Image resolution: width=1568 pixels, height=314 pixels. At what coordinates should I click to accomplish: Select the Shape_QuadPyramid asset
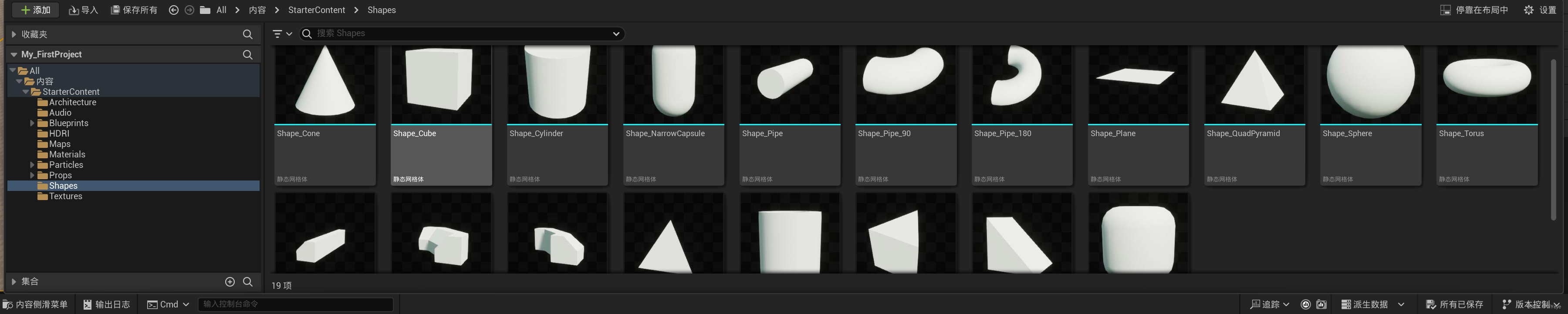coord(1254,115)
